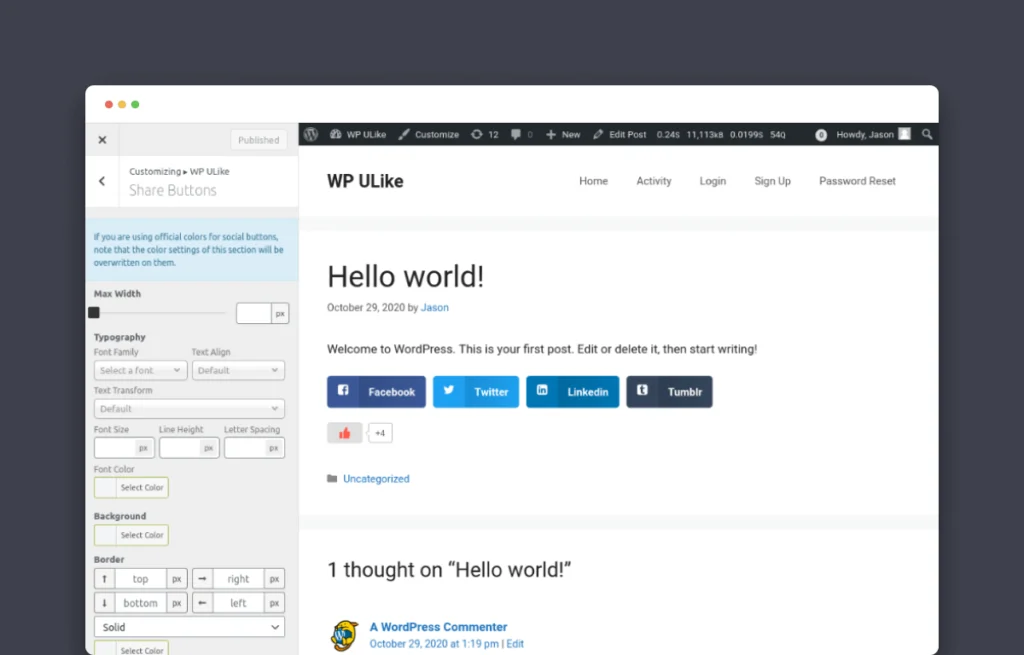Open Background Select Color picker

(131, 535)
